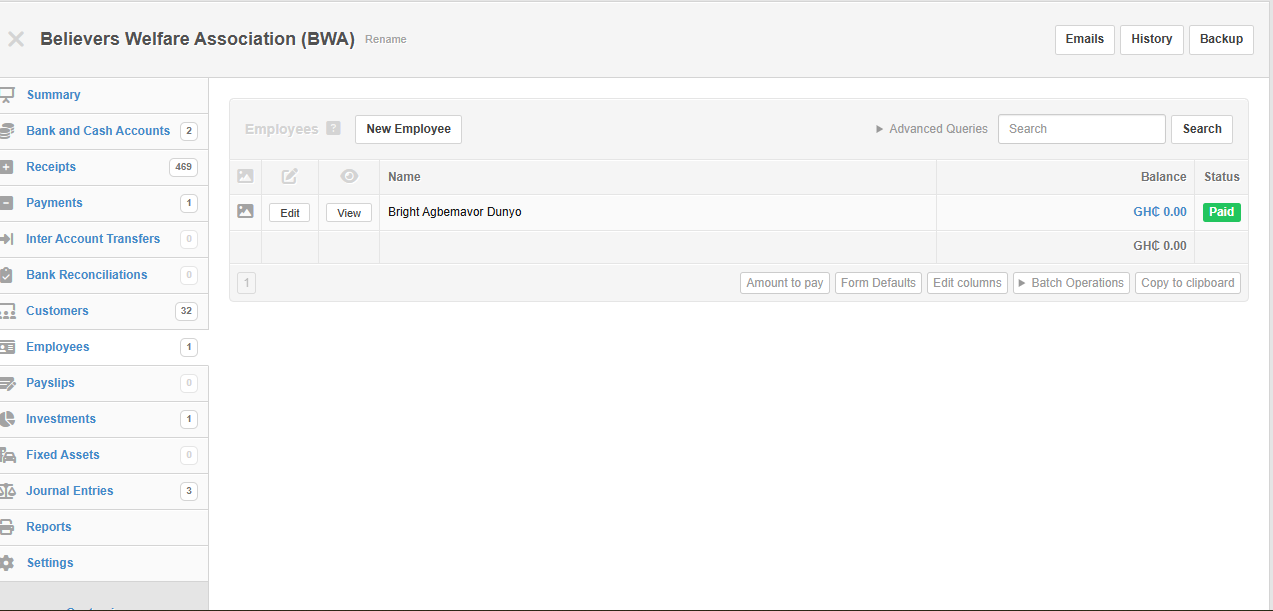Click the Employees ID card icon

pos(6,347)
